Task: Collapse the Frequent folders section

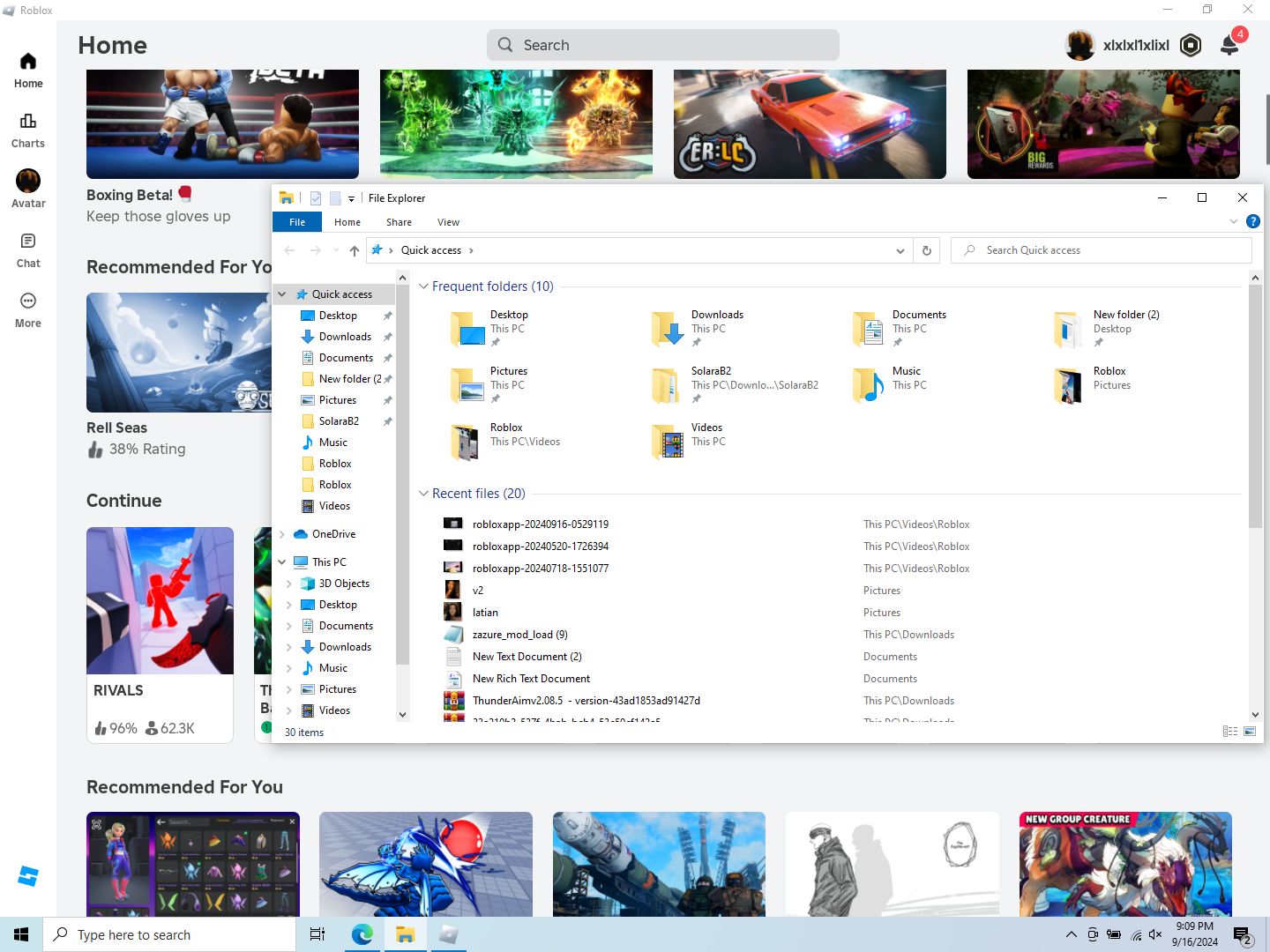Action: tap(423, 286)
